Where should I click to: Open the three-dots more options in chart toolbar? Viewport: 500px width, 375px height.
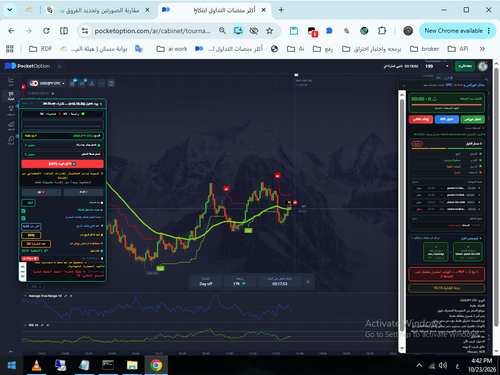(101, 83)
